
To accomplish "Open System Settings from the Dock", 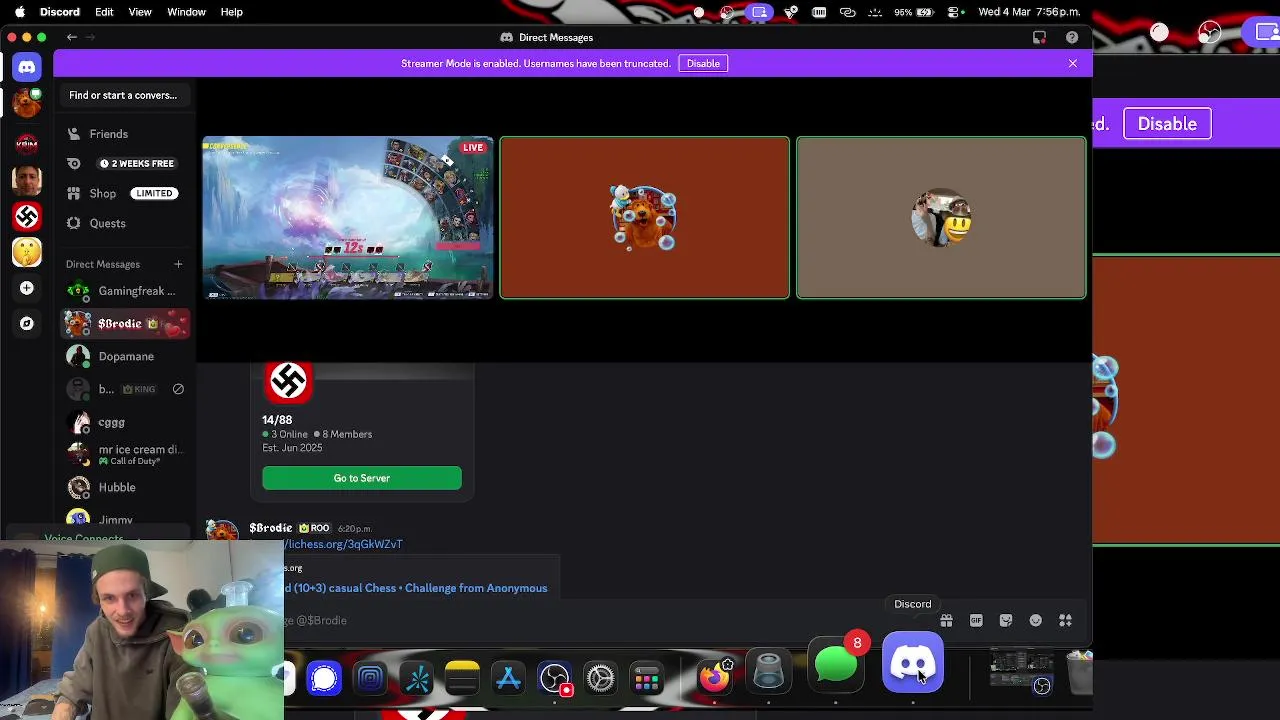I will (x=601, y=680).
